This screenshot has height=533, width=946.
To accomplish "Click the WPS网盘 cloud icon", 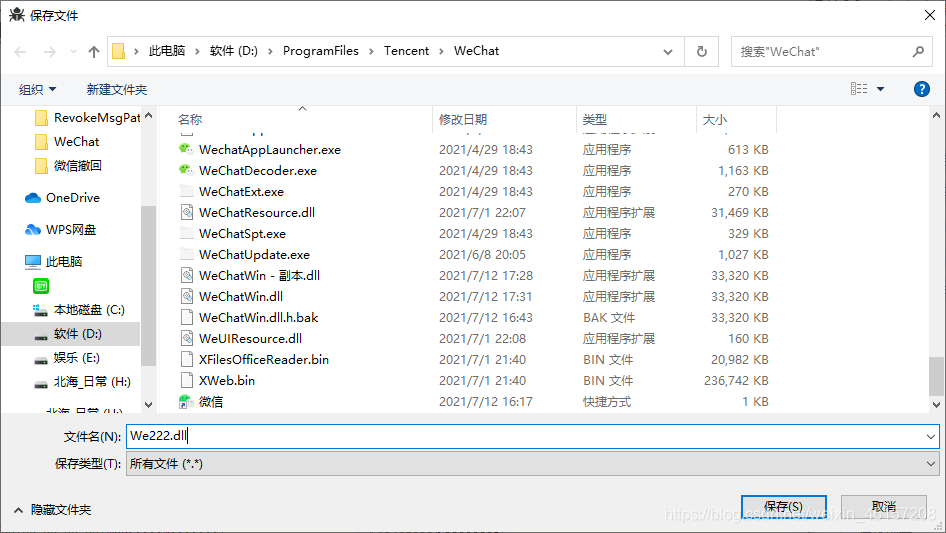I will (x=33, y=229).
